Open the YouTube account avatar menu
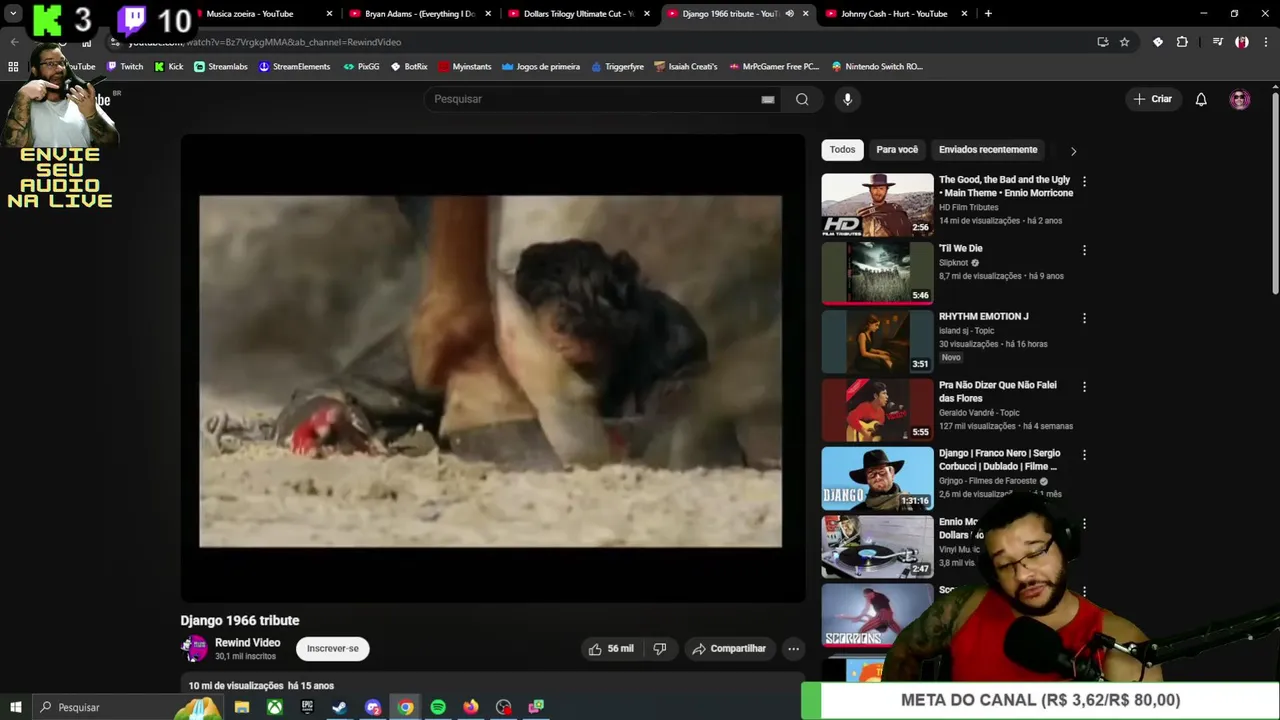 pyautogui.click(x=1240, y=99)
